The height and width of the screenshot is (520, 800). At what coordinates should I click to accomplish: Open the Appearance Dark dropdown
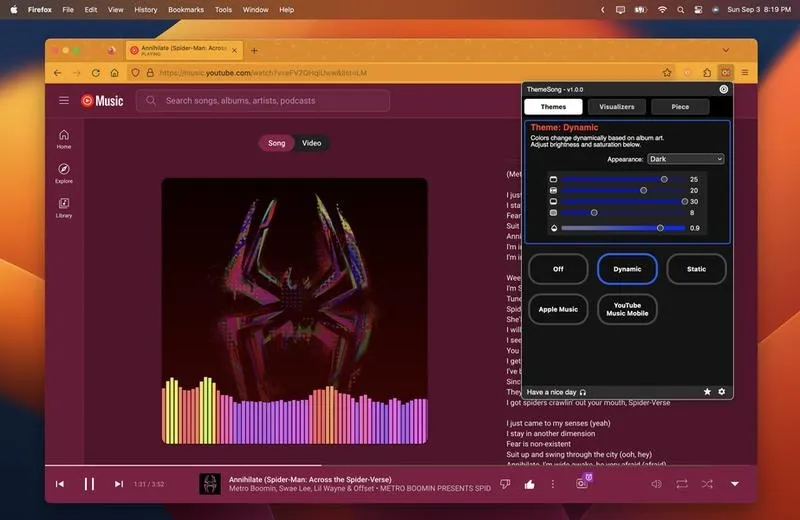coord(686,159)
